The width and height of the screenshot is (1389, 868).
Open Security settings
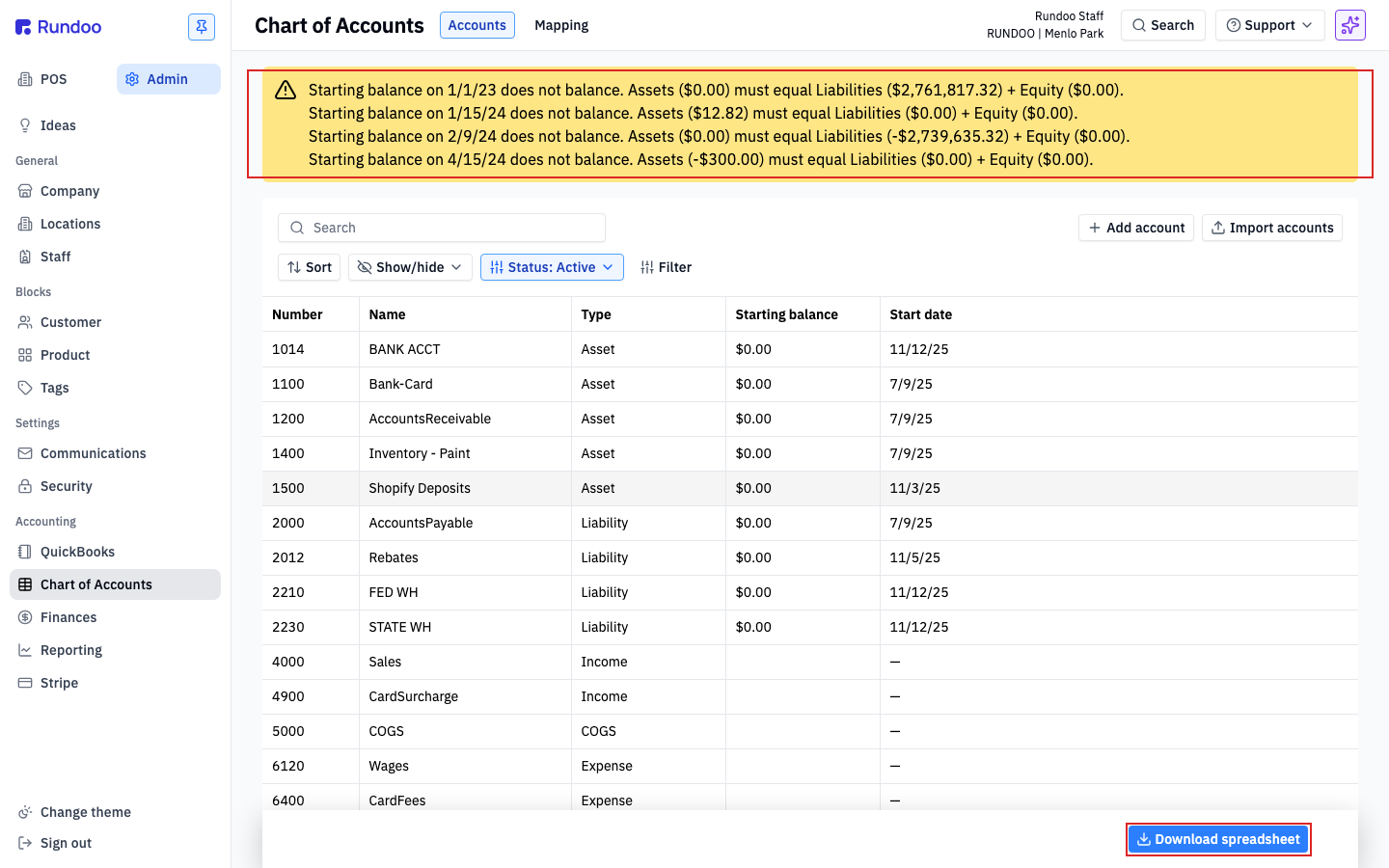pos(115,486)
